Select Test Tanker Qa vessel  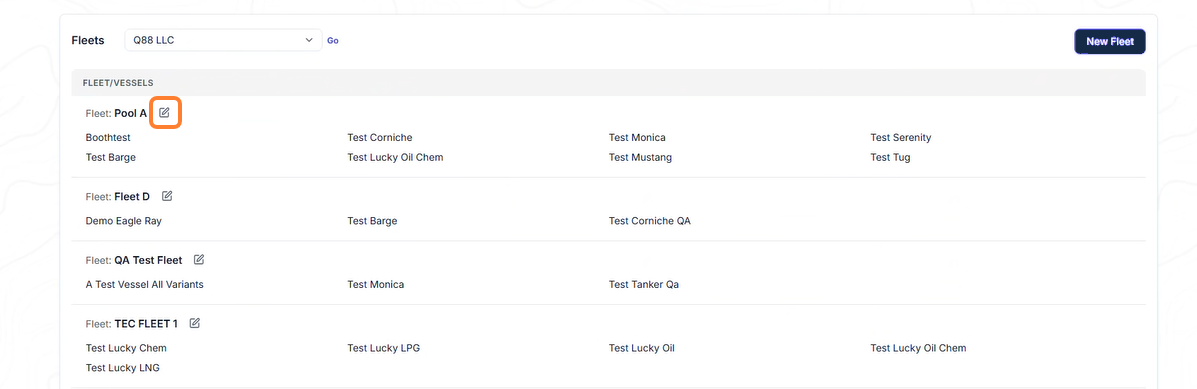click(644, 285)
